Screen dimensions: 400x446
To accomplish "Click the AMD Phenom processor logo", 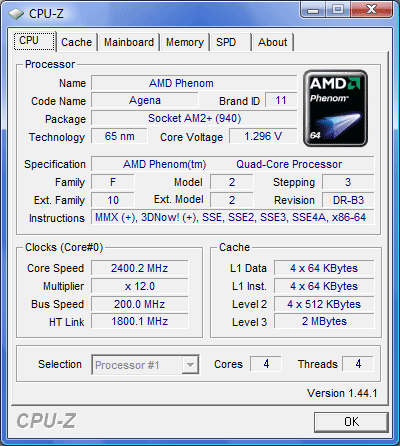I will (335, 108).
